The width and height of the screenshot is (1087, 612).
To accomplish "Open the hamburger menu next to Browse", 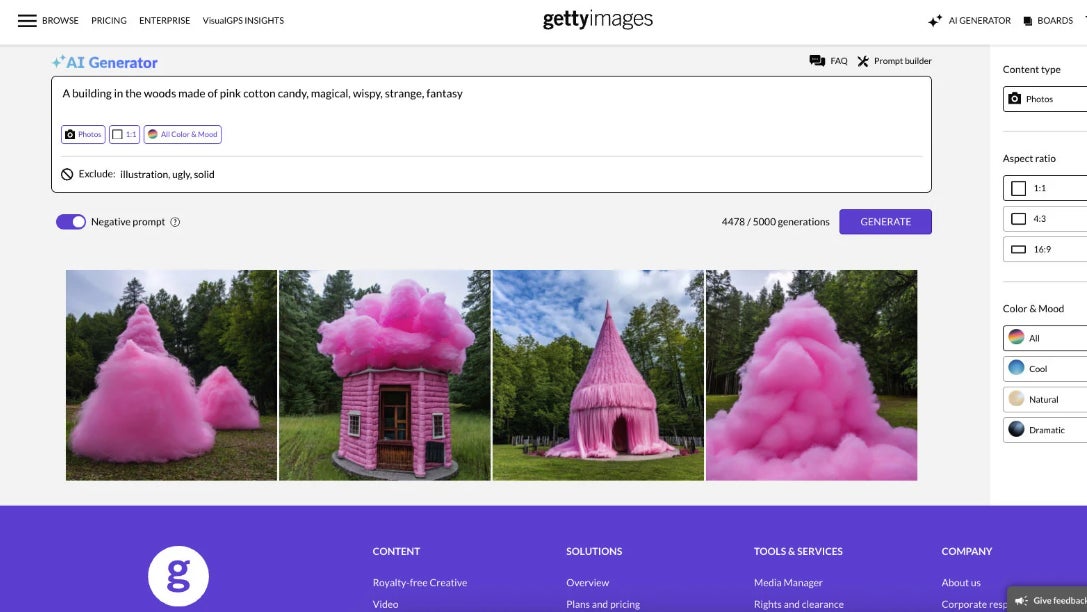I will [27, 19].
